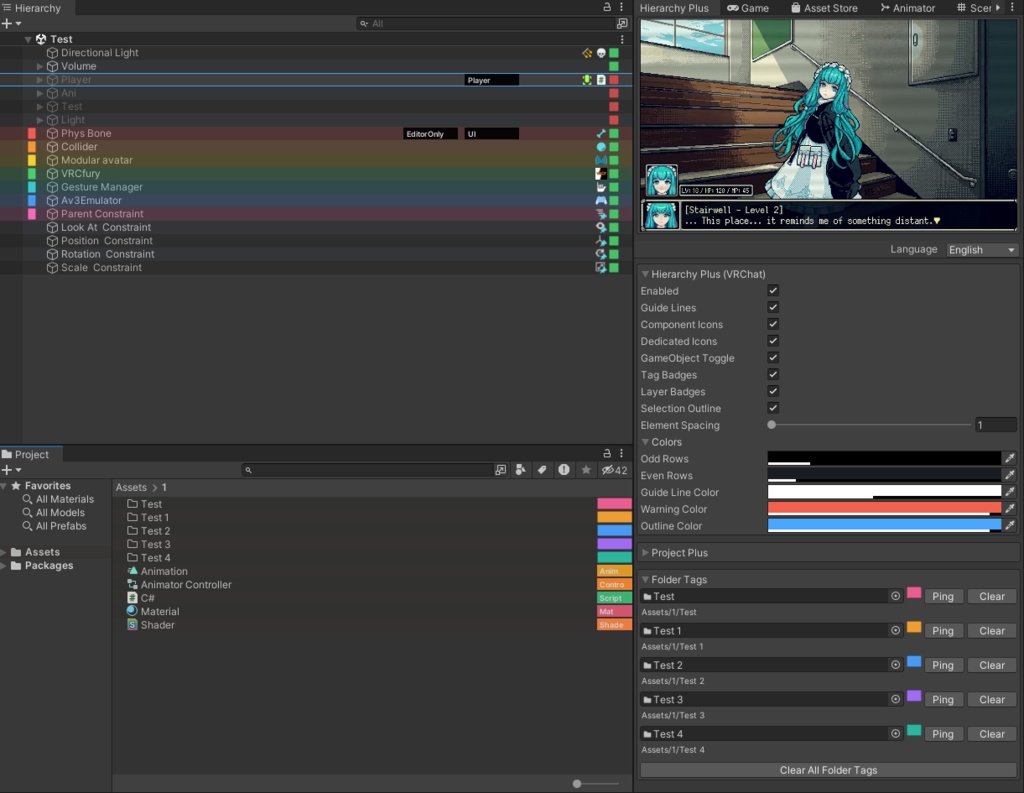Click the Gesture Manager hand icon
This screenshot has width=1024, height=793.
601,186
